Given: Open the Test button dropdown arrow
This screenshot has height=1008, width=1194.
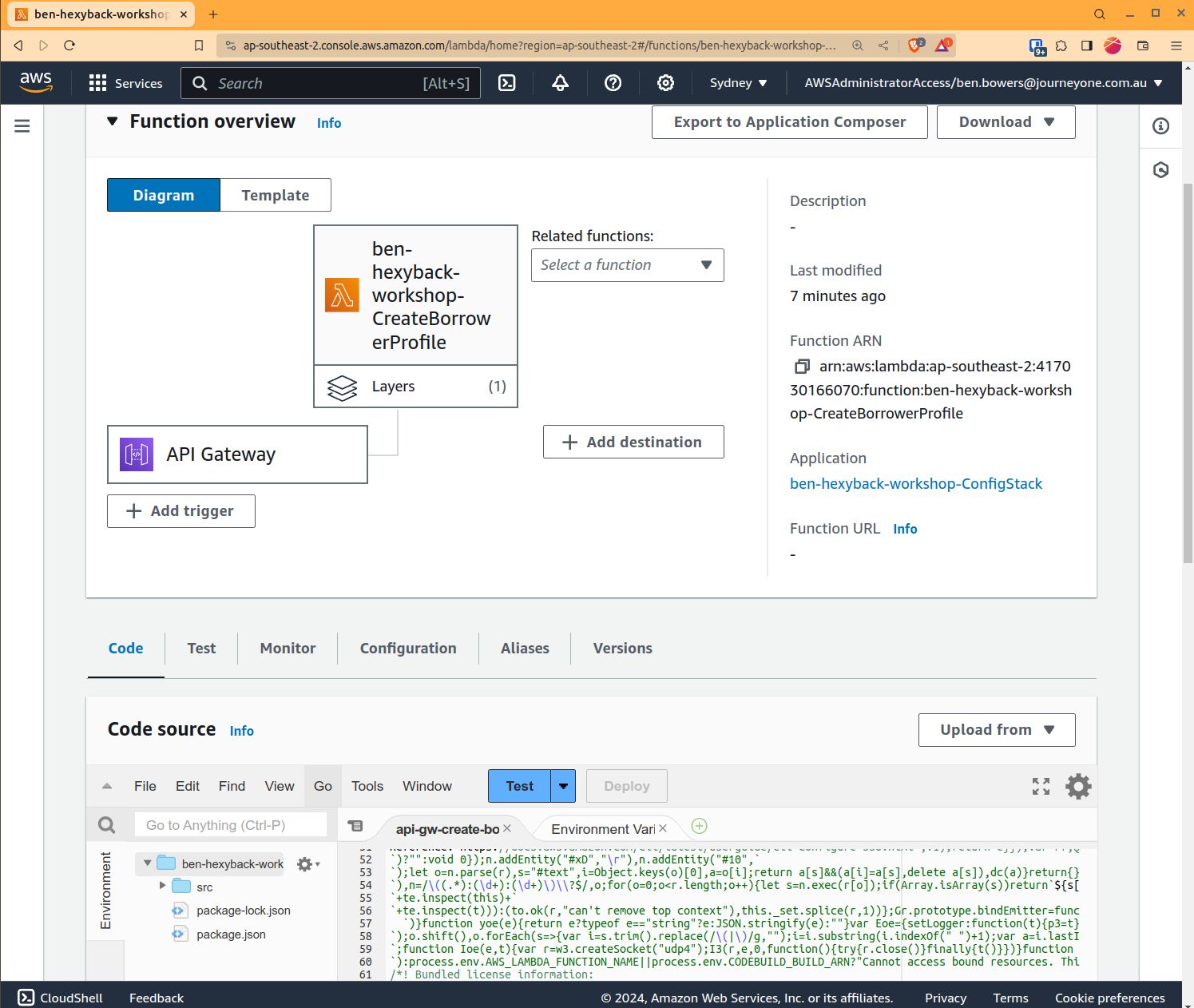Looking at the screenshot, I should 563,787.
